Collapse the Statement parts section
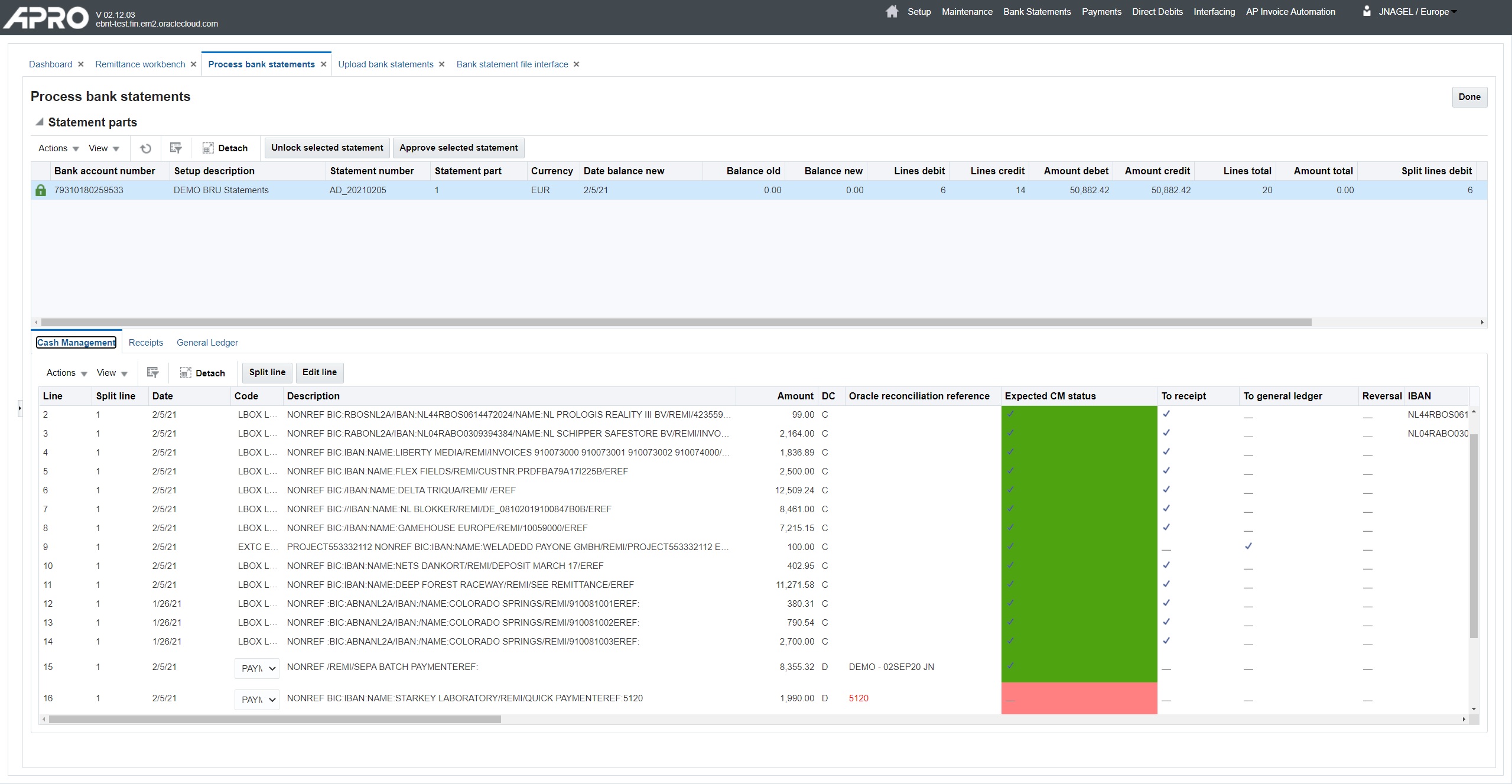The height and width of the screenshot is (784, 1512). point(39,122)
